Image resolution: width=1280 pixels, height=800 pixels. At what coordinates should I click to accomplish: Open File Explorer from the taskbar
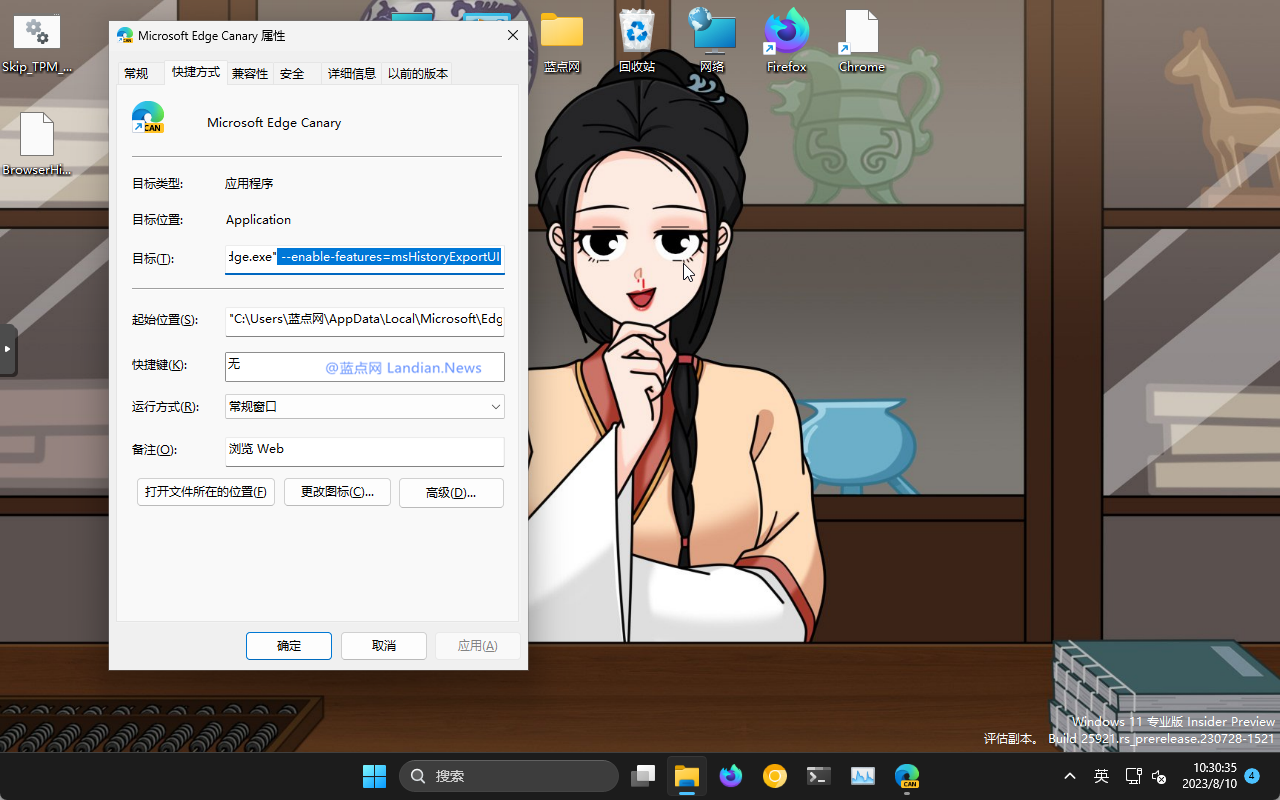click(x=686, y=776)
